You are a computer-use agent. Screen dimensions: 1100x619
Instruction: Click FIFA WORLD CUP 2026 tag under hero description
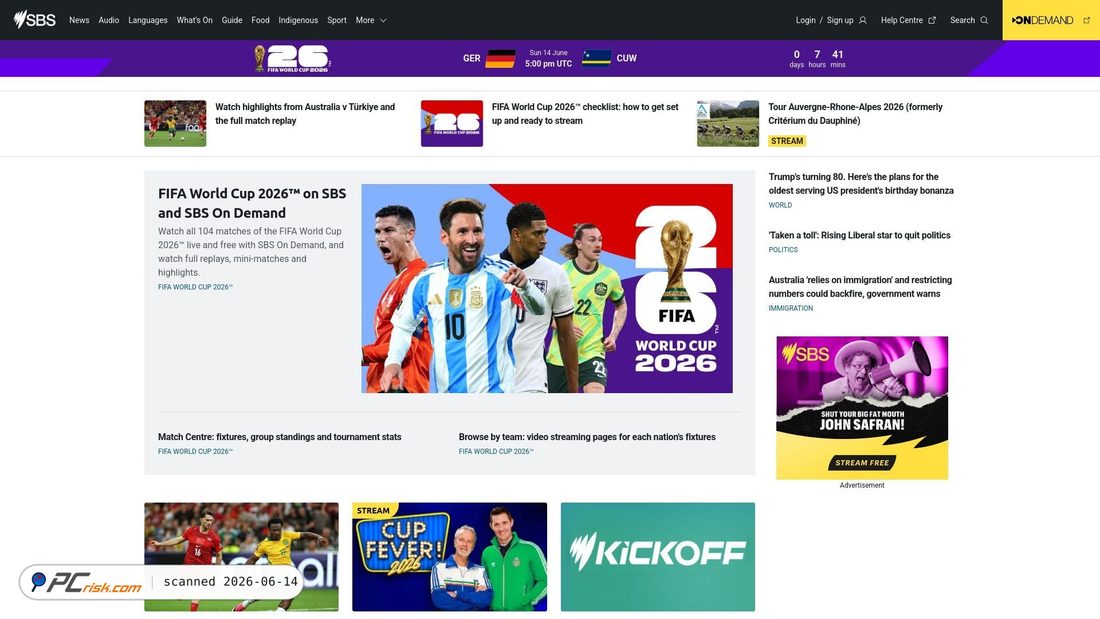195,287
